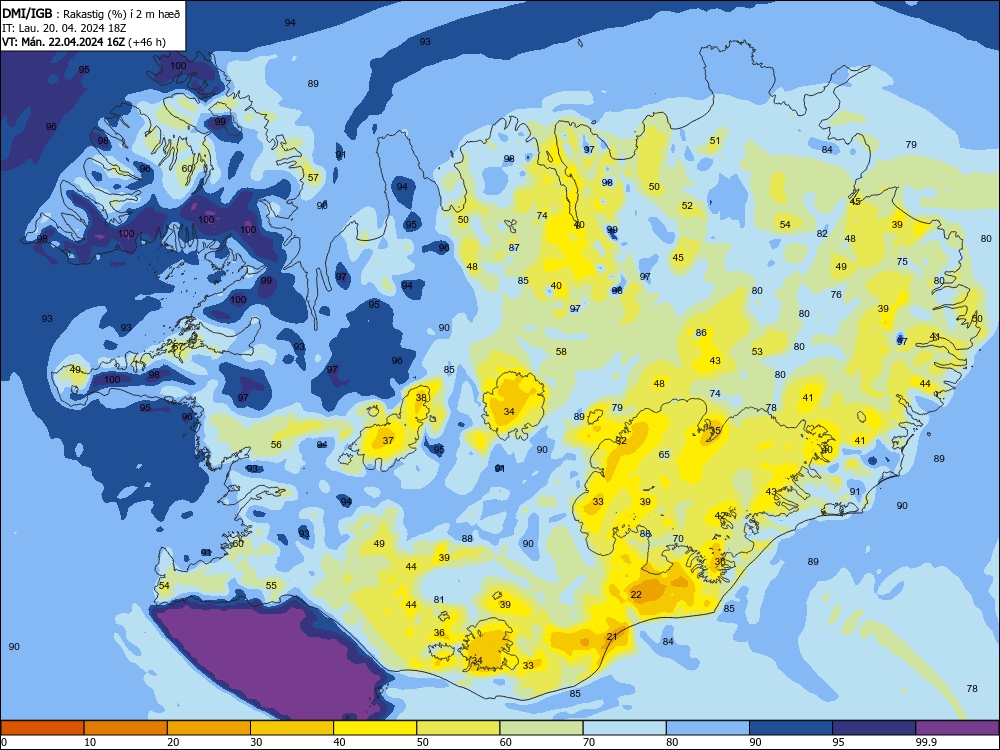The image size is (1000, 750).
Task: Click the humidity value 81 in the south
Action: (439, 599)
